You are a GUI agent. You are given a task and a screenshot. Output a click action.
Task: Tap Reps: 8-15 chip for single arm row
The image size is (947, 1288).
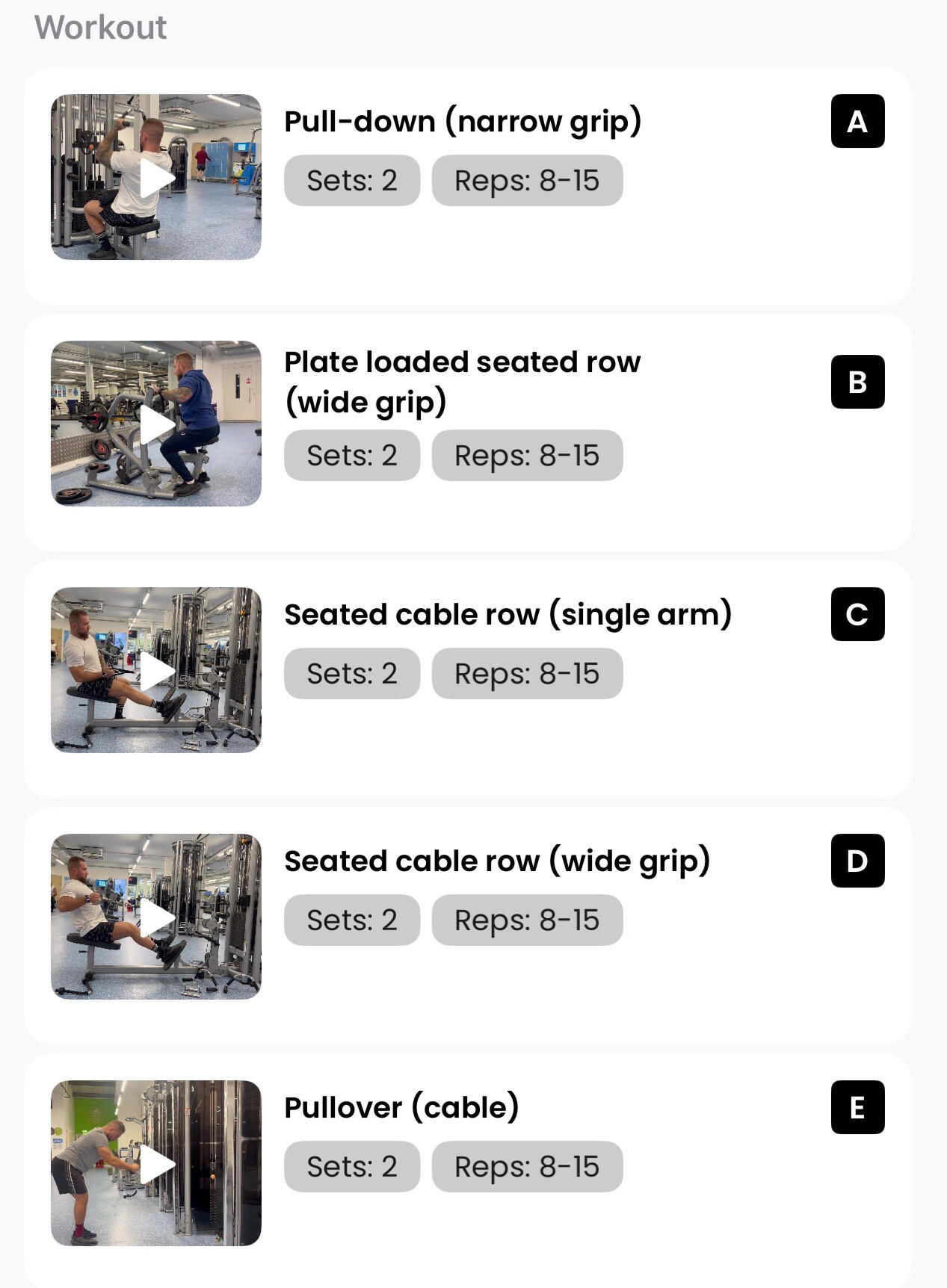[527, 673]
